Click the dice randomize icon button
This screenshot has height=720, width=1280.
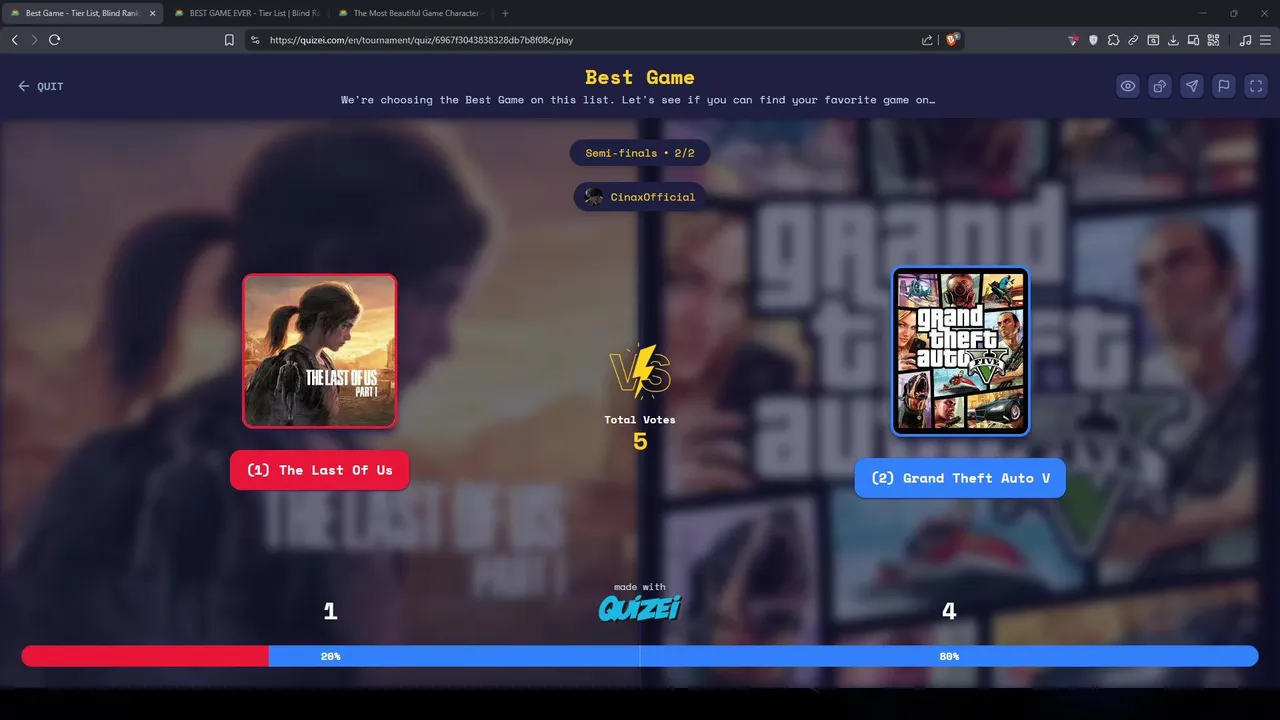click(1160, 86)
